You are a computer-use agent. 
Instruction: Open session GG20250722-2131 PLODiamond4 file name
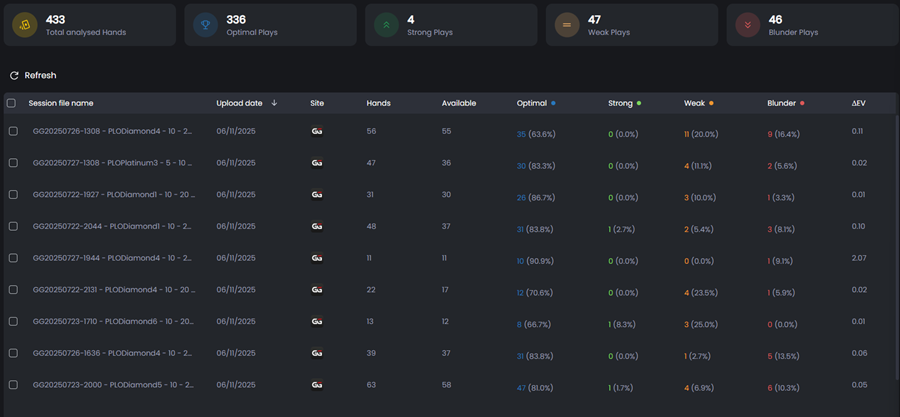point(114,290)
